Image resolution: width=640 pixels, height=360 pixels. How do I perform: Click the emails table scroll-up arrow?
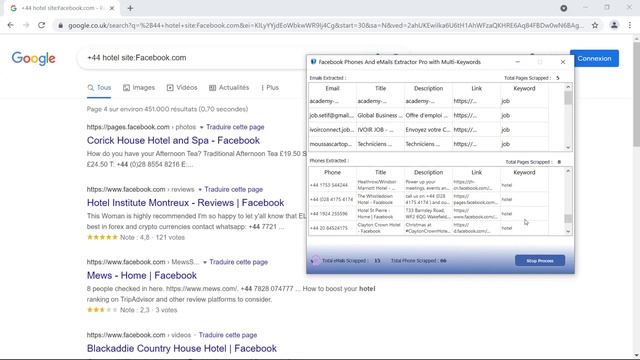[568, 87]
